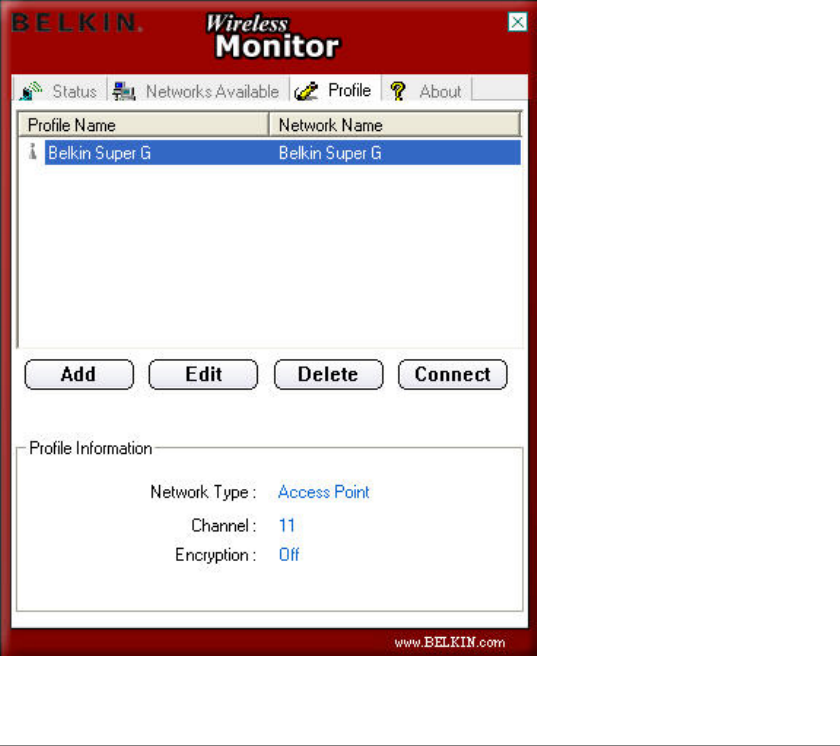840x746 pixels.
Task: Click the Edit profile button
Action: pyautogui.click(x=203, y=374)
